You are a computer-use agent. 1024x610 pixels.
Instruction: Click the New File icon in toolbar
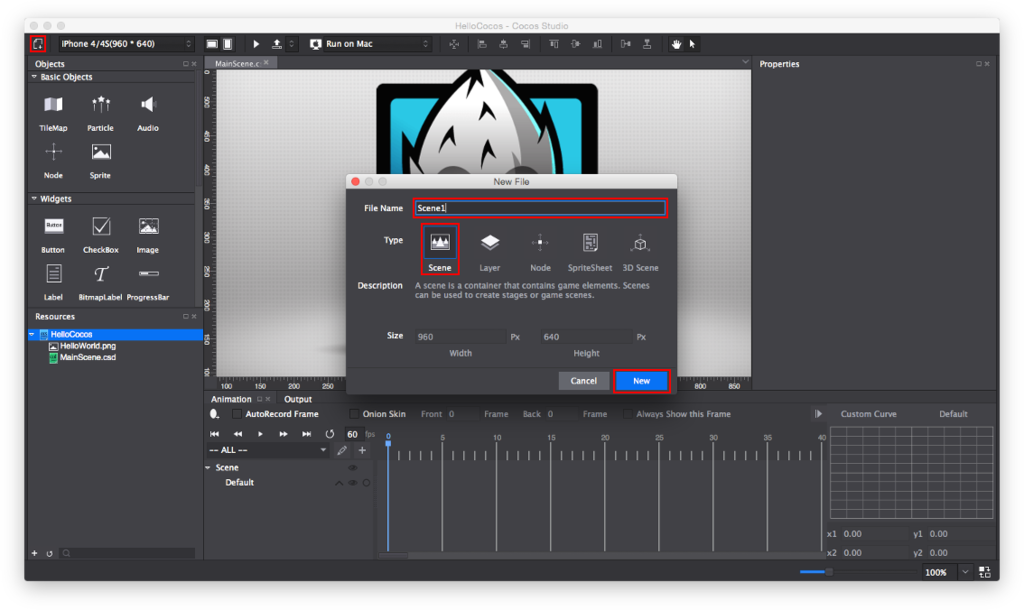click(38, 44)
